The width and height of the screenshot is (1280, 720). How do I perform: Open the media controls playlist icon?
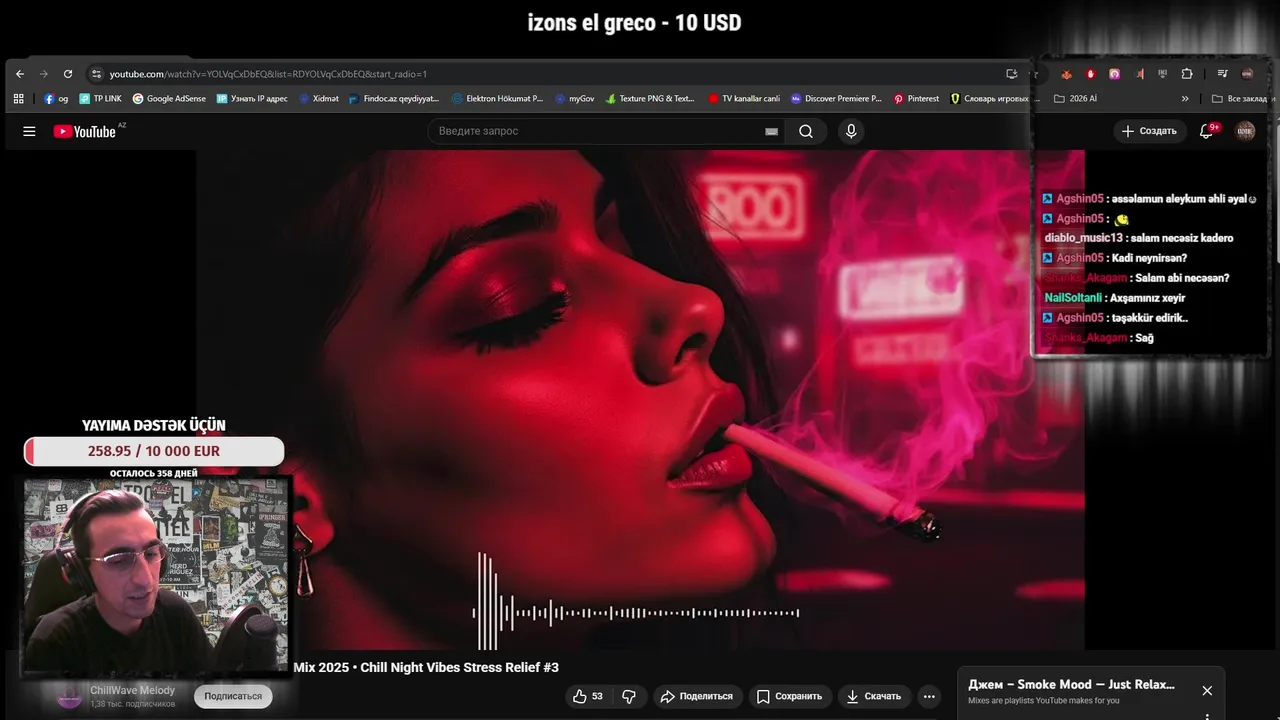[1222, 74]
